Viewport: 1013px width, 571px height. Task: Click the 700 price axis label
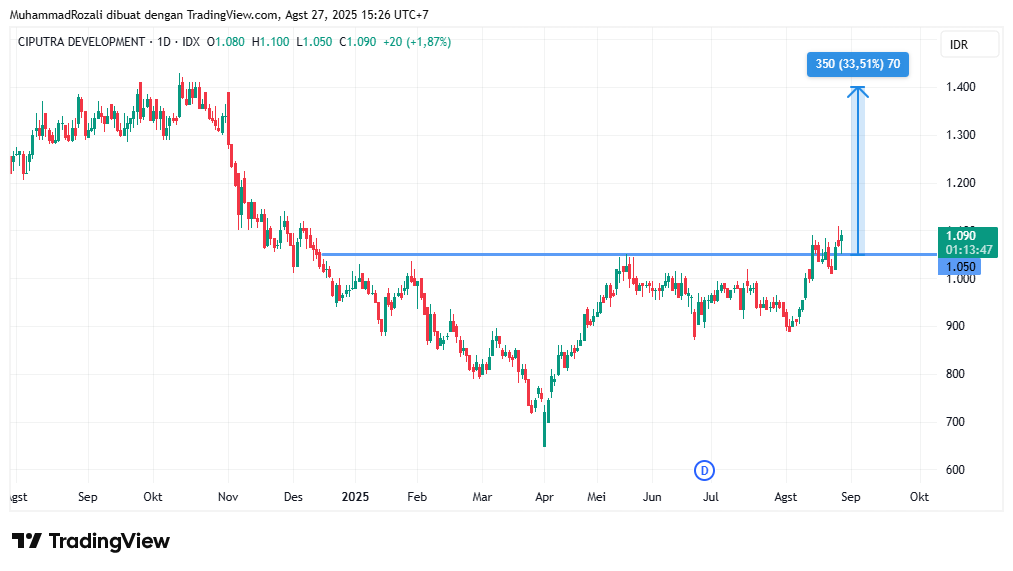(955, 422)
